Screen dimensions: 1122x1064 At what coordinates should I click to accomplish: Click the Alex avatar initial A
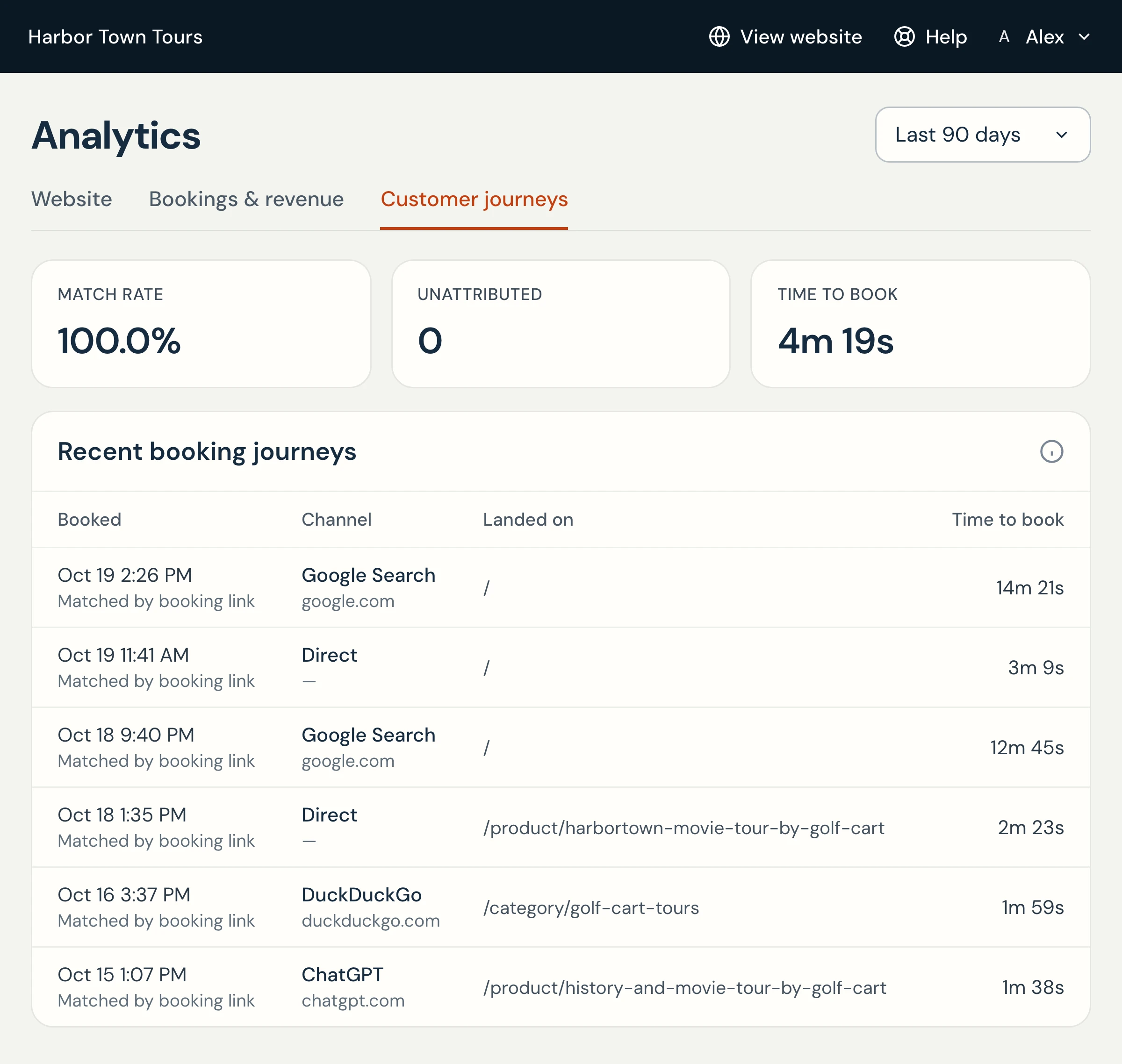[x=1003, y=37]
